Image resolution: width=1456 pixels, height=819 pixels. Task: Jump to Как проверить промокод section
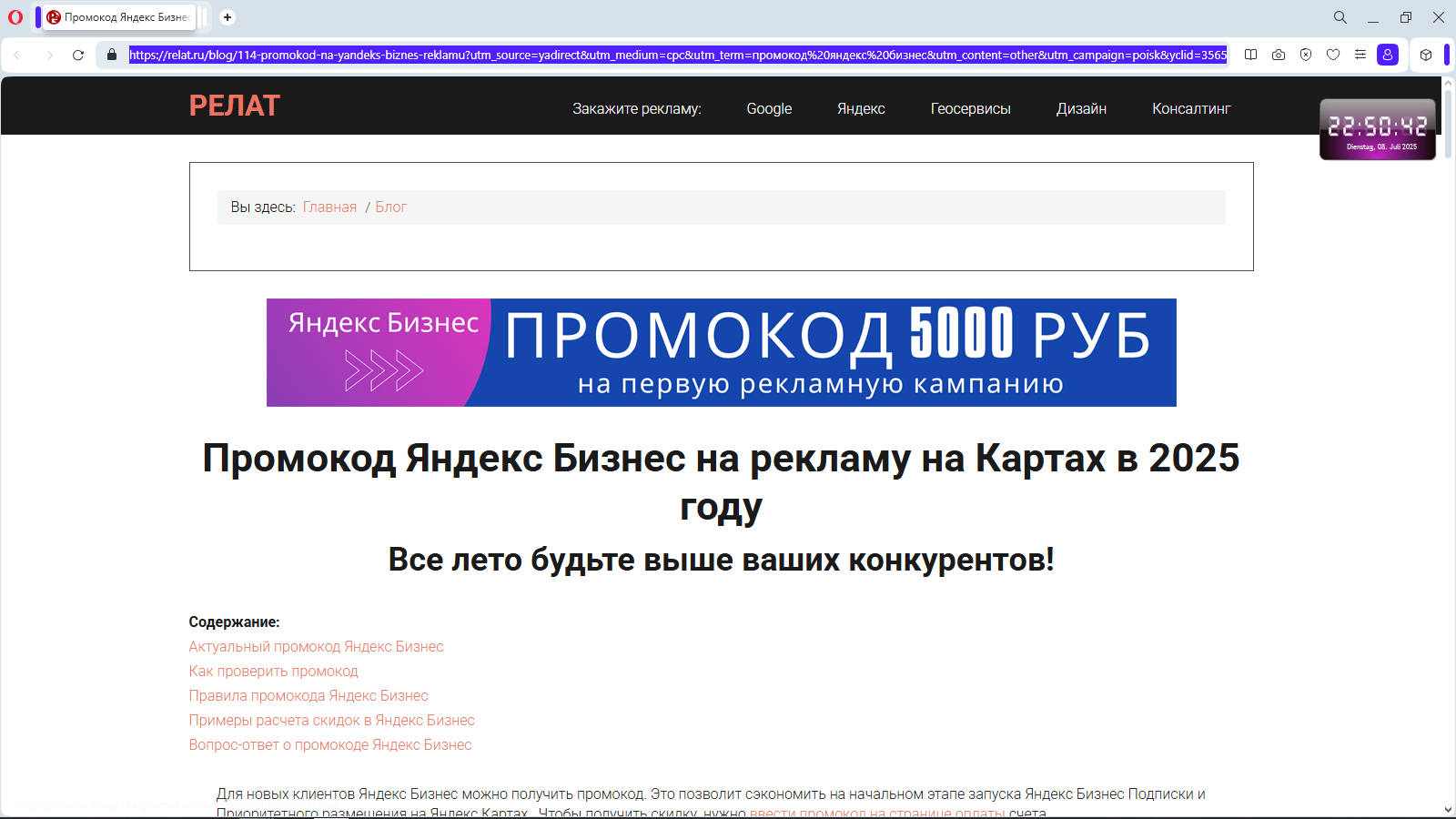click(273, 671)
